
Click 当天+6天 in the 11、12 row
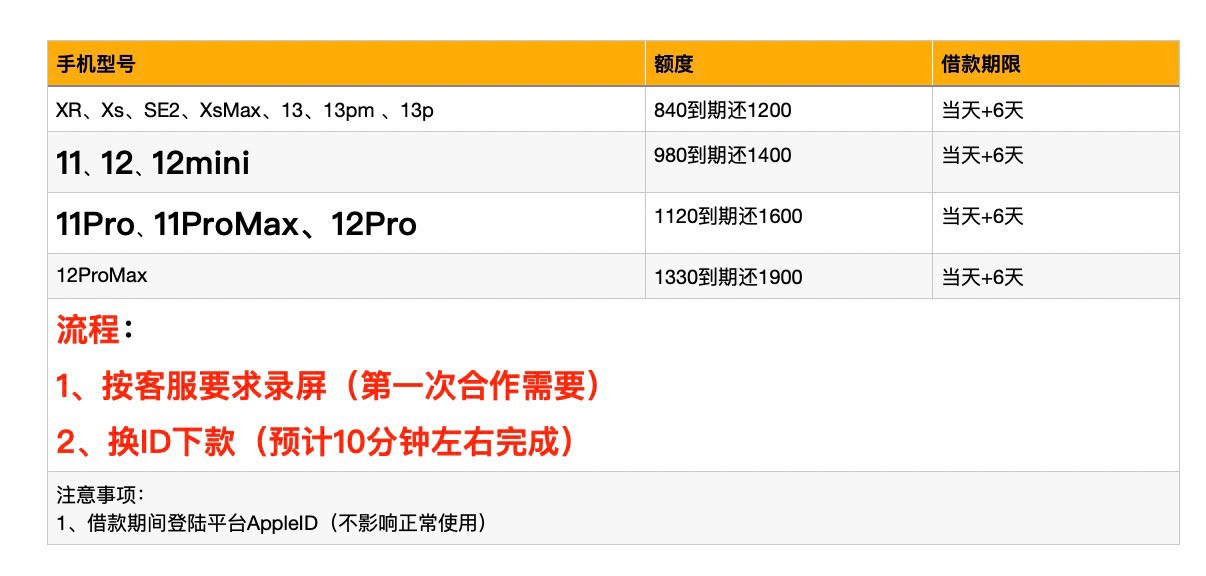pyautogui.click(x=982, y=155)
